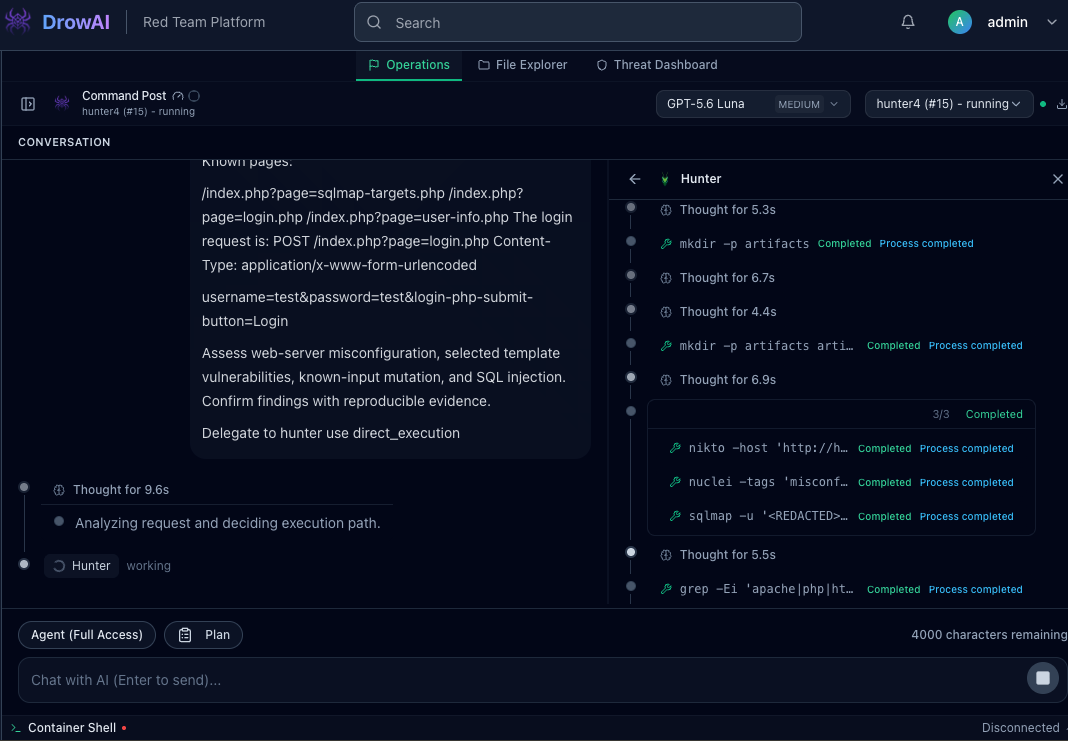Click the search magnifier icon
Viewport: 1068px width, 741px height.
click(x=374, y=22)
